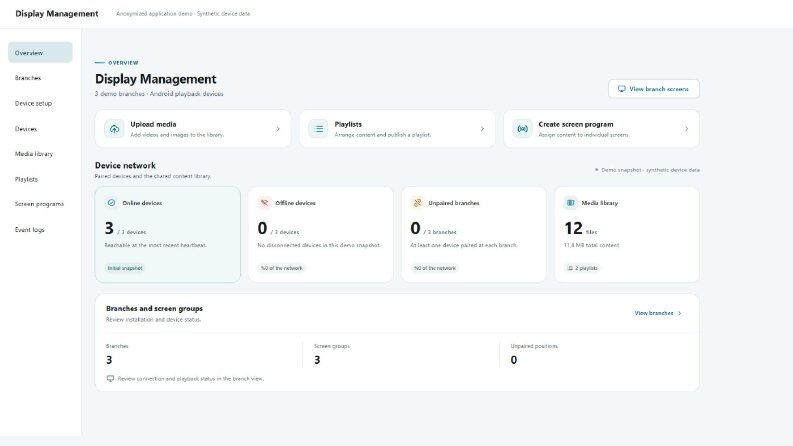Click the 2 playlists tag
The height and width of the screenshot is (446, 793).
pos(582,268)
